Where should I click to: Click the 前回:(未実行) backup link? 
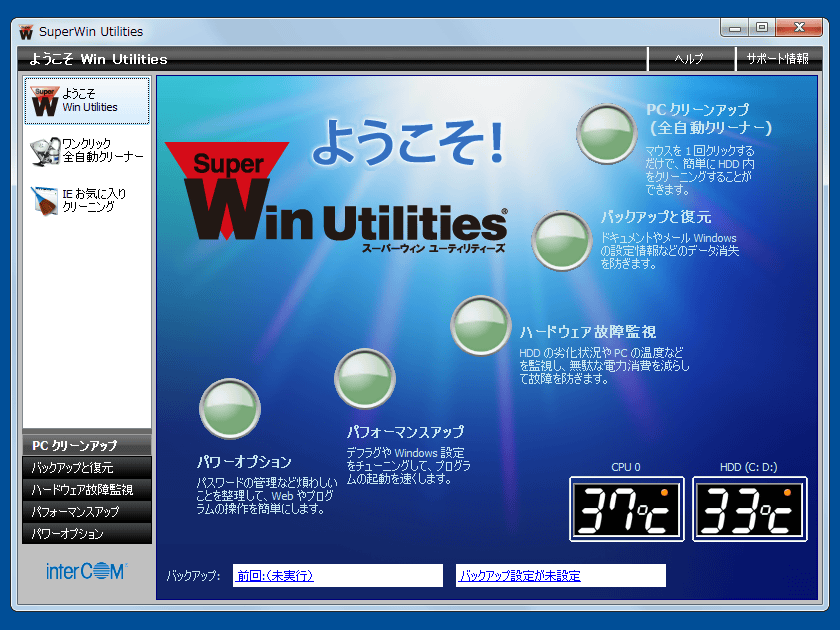click(275, 576)
